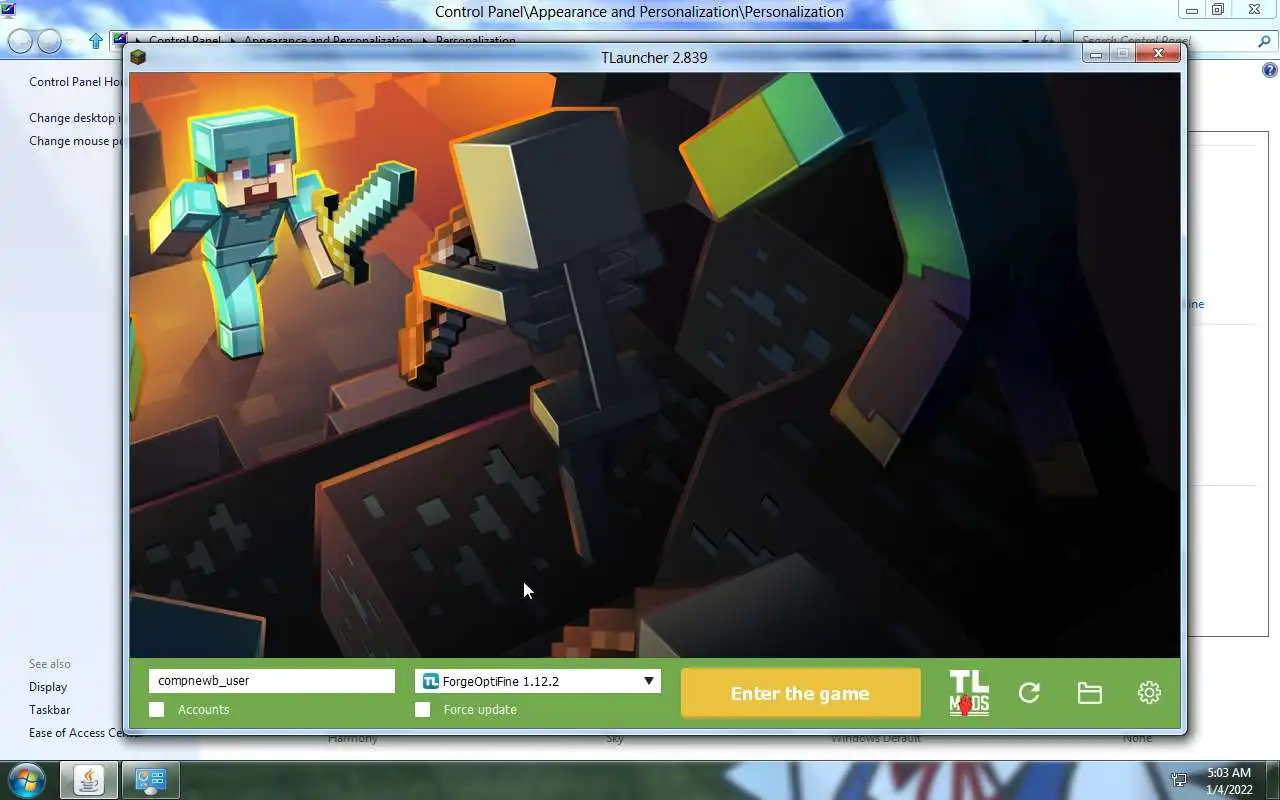This screenshot has height=800, width=1280.
Task: Click the Enter the game button
Action: point(800,693)
